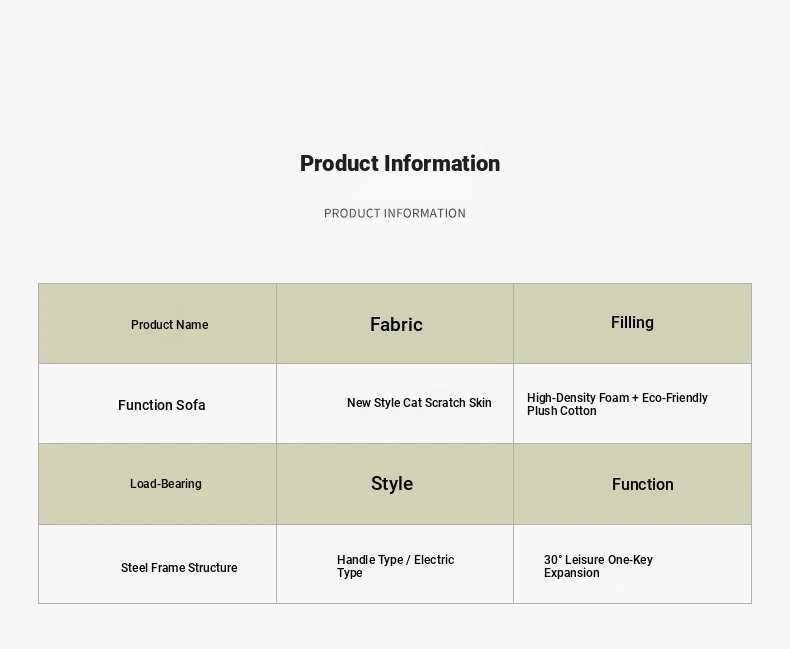Click the Plush Cotton line of text
This screenshot has width=790, height=649.
(561, 411)
